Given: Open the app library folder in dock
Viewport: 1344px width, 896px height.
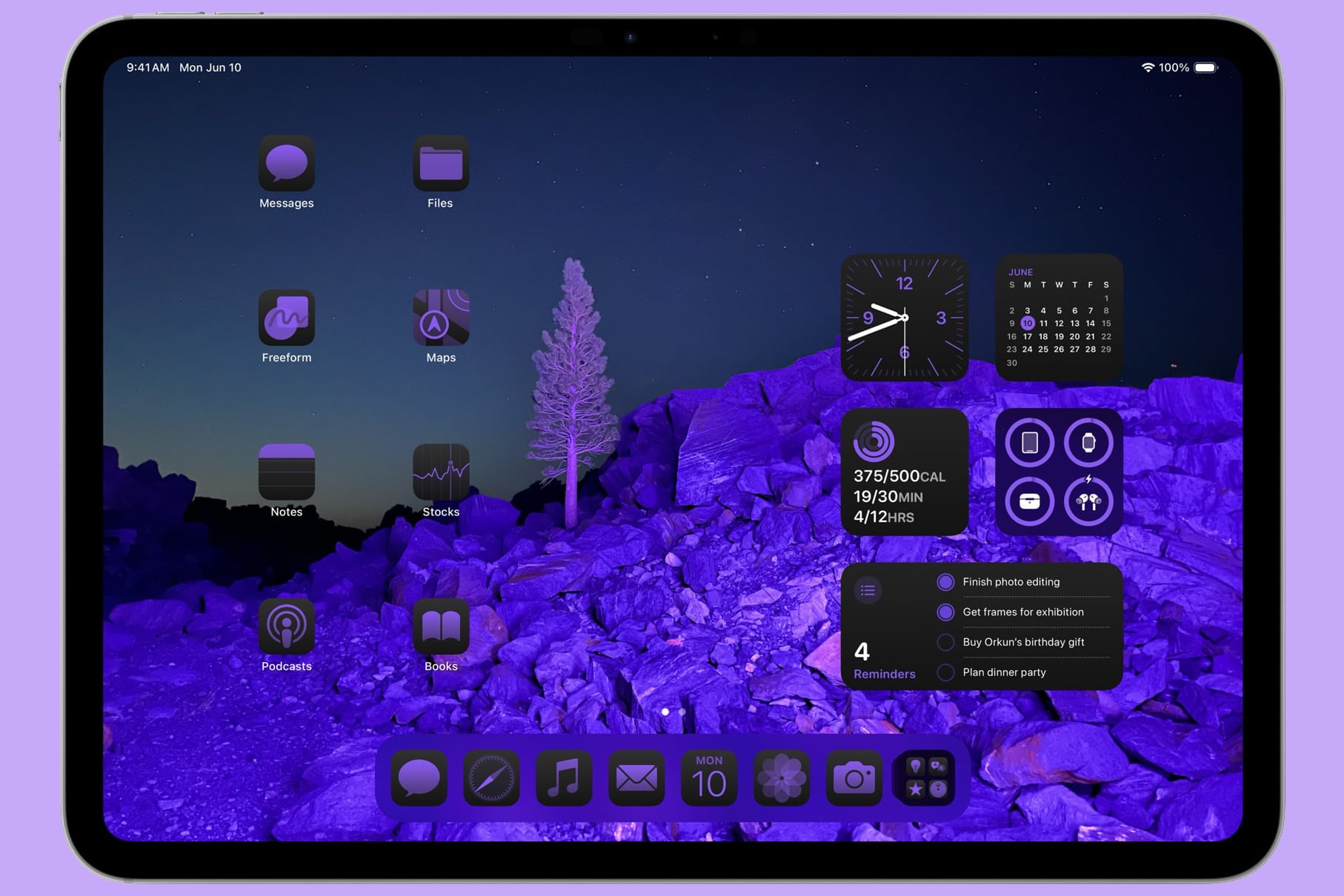Looking at the screenshot, I should pos(926,778).
